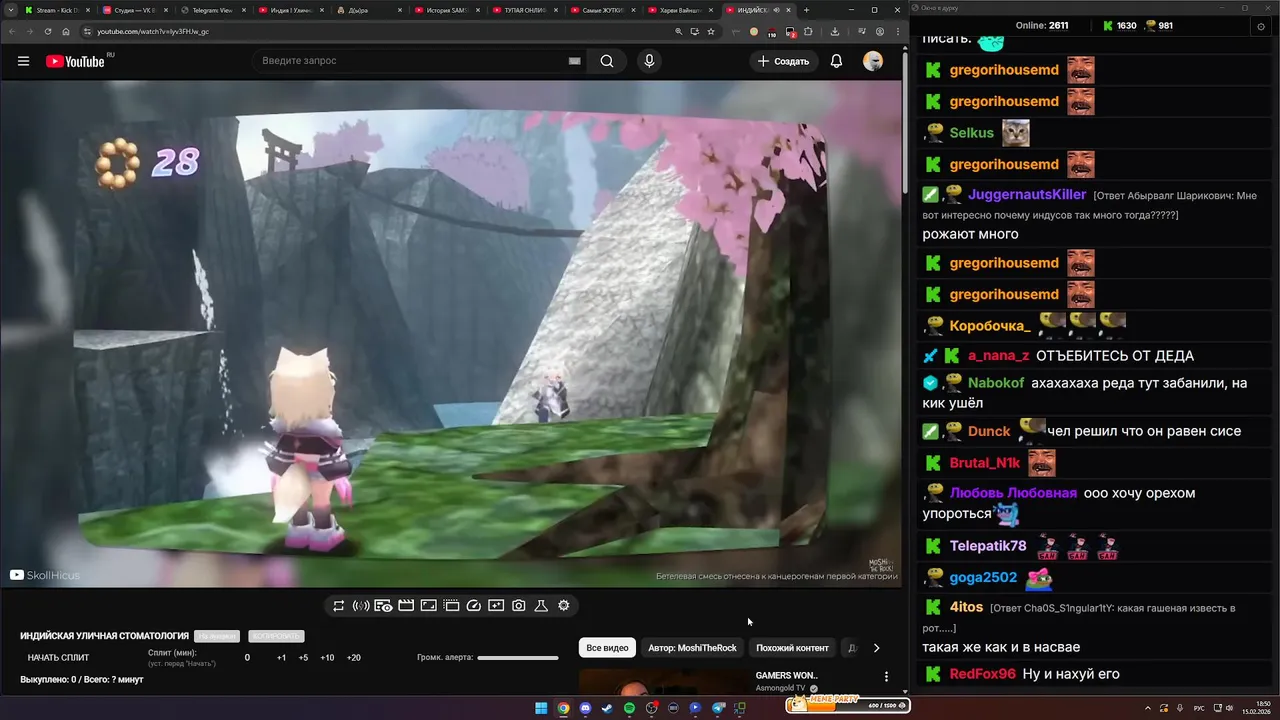
Task: Select the Автор: MoshiTheRock chip
Action: 692,648
